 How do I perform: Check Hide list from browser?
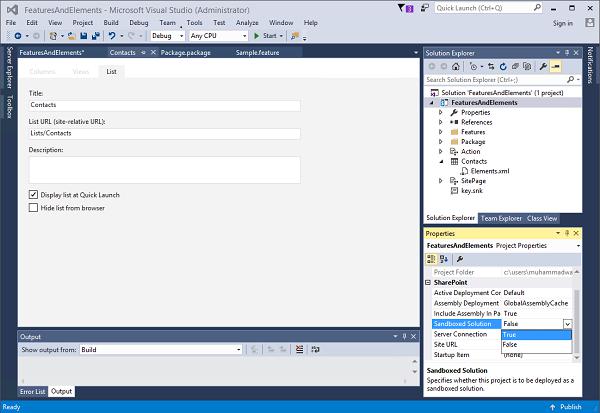click(x=33, y=208)
